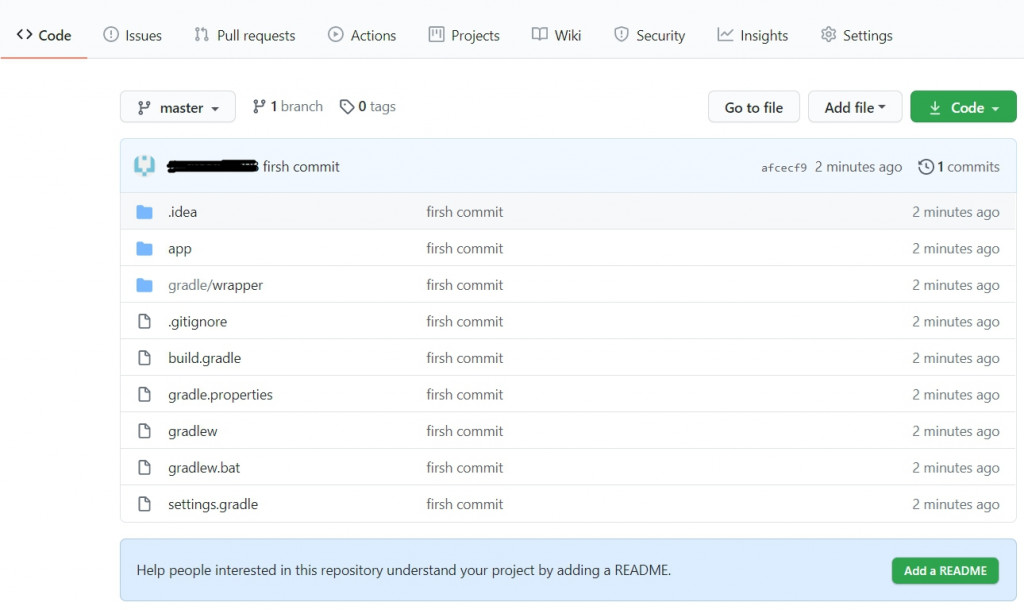This screenshot has height=610, width=1024.
Task: Open commit hash afcecf9
Action: (x=784, y=168)
